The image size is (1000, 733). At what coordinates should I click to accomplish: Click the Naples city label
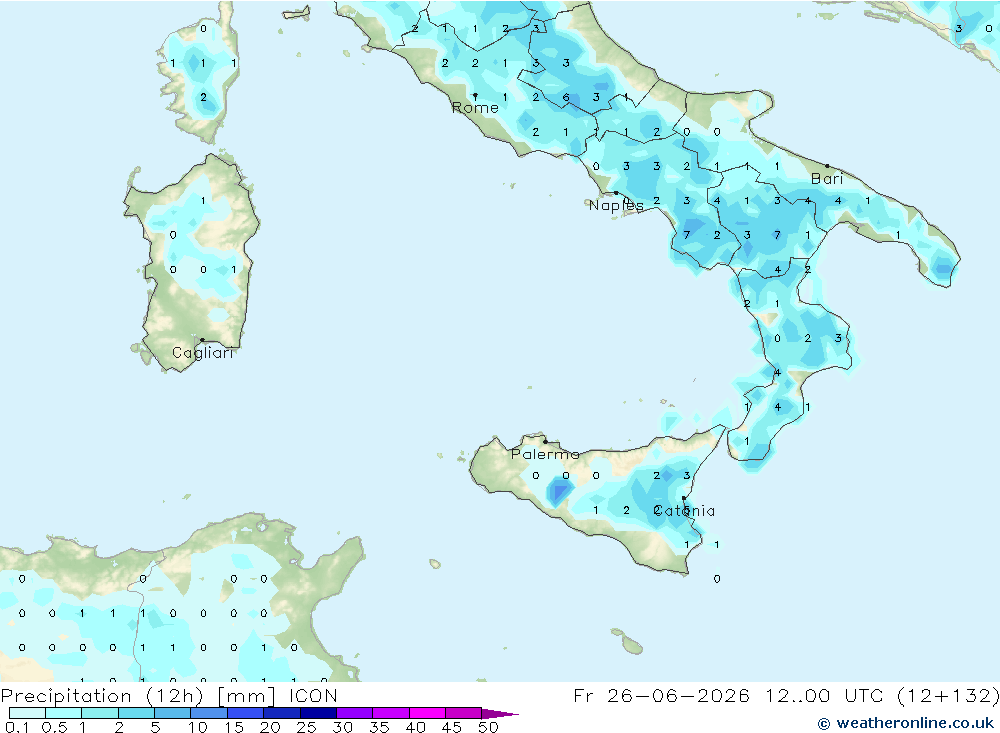[616, 205]
